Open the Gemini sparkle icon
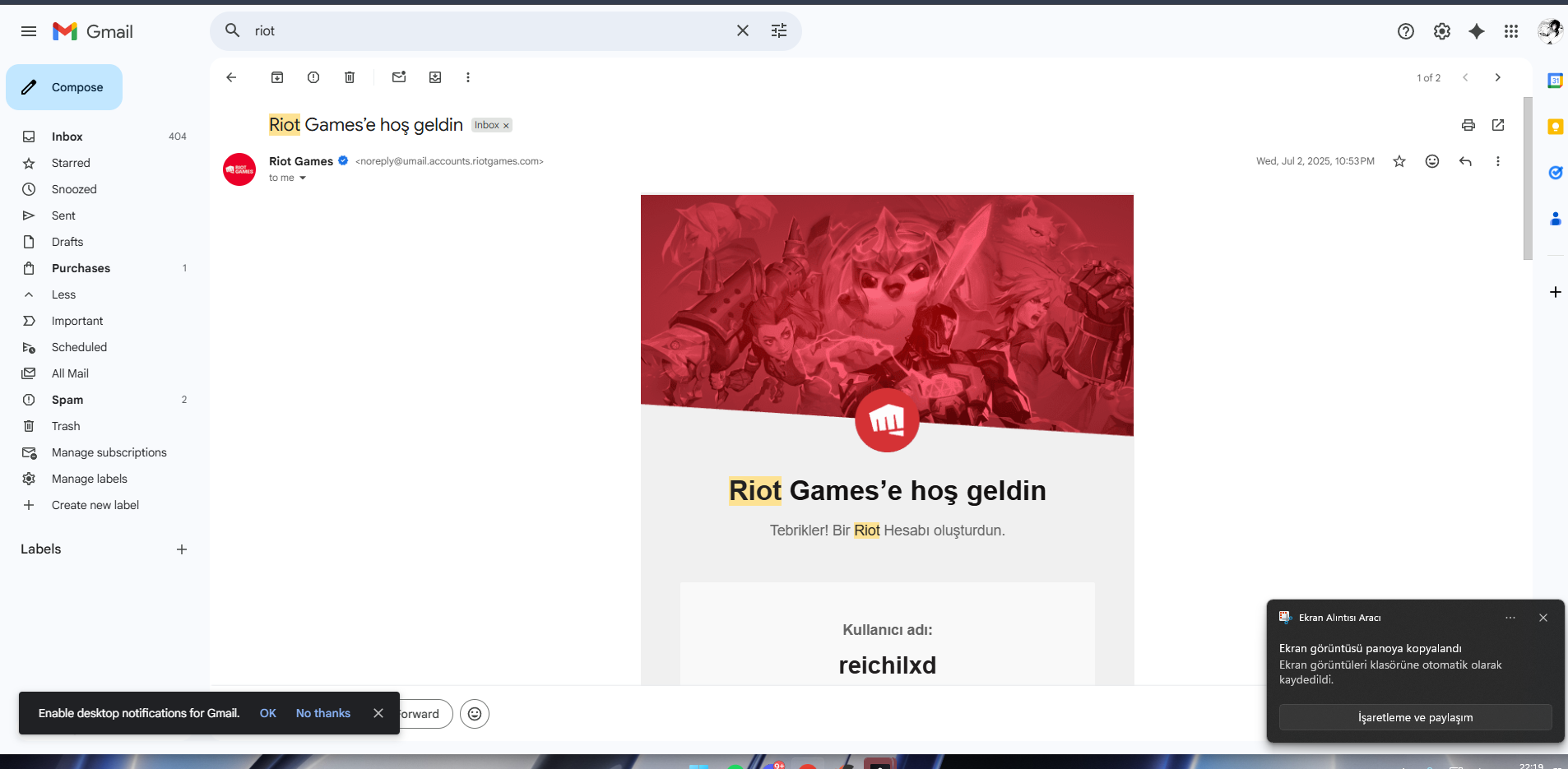This screenshot has height=769, width=1568. click(1477, 31)
